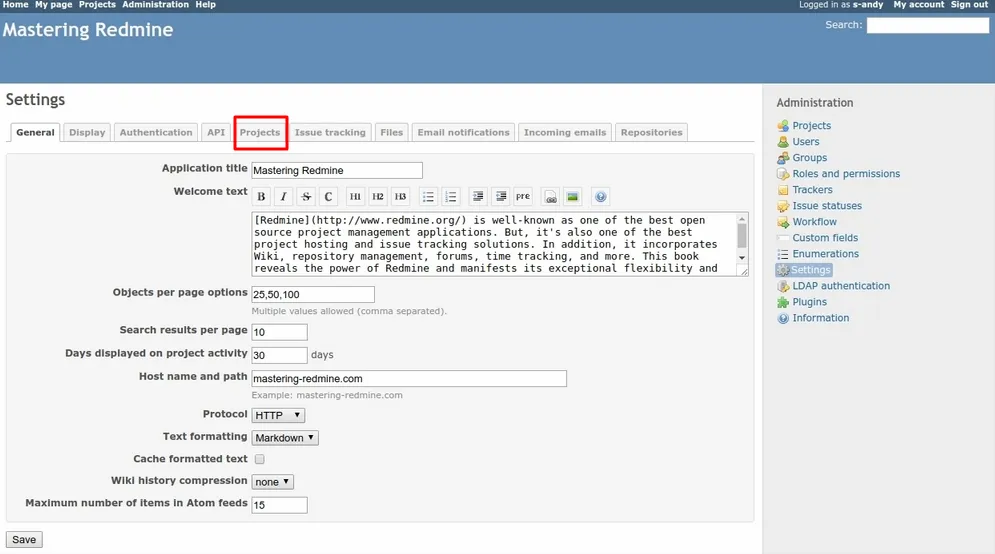The width and height of the screenshot is (995, 554).
Task: Open the Protocol dropdown
Action: [x=278, y=415]
